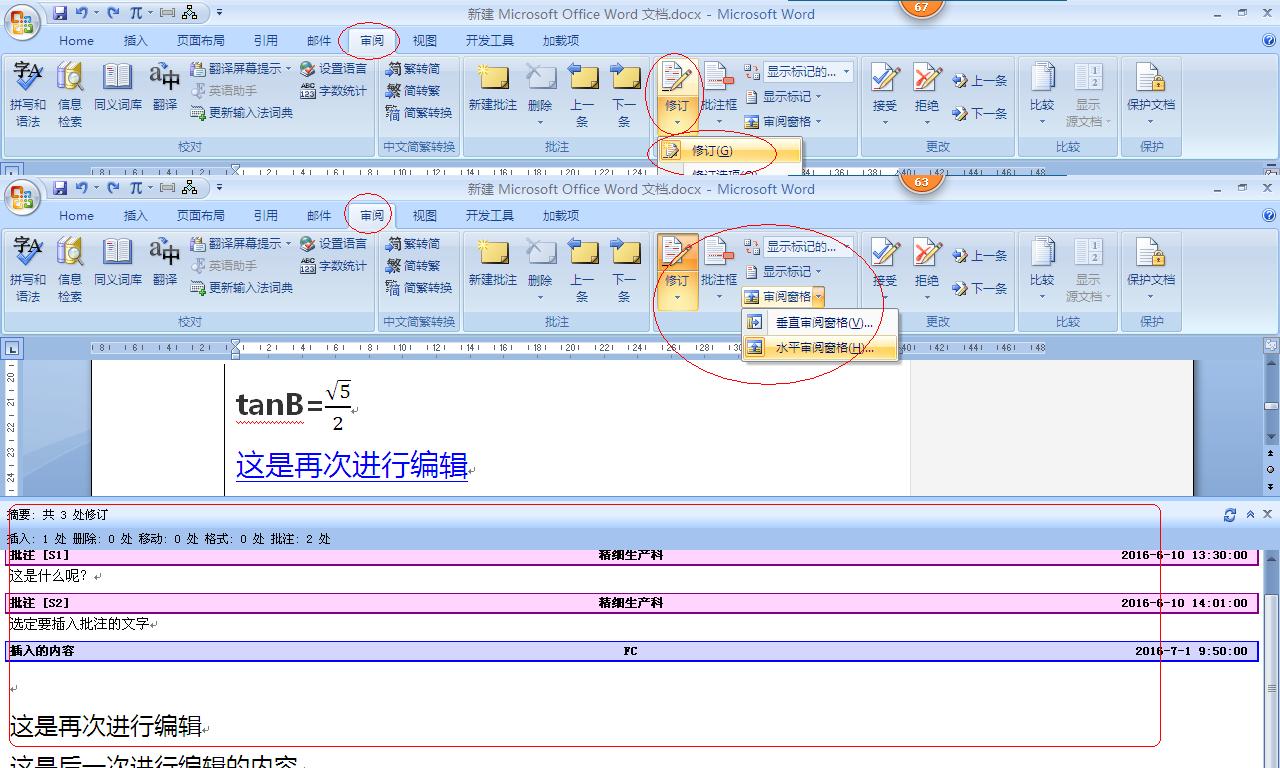1280x768 pixels.
Task: Collapse review pane summary with the double-chevron icon
Action: (1250, 514)
